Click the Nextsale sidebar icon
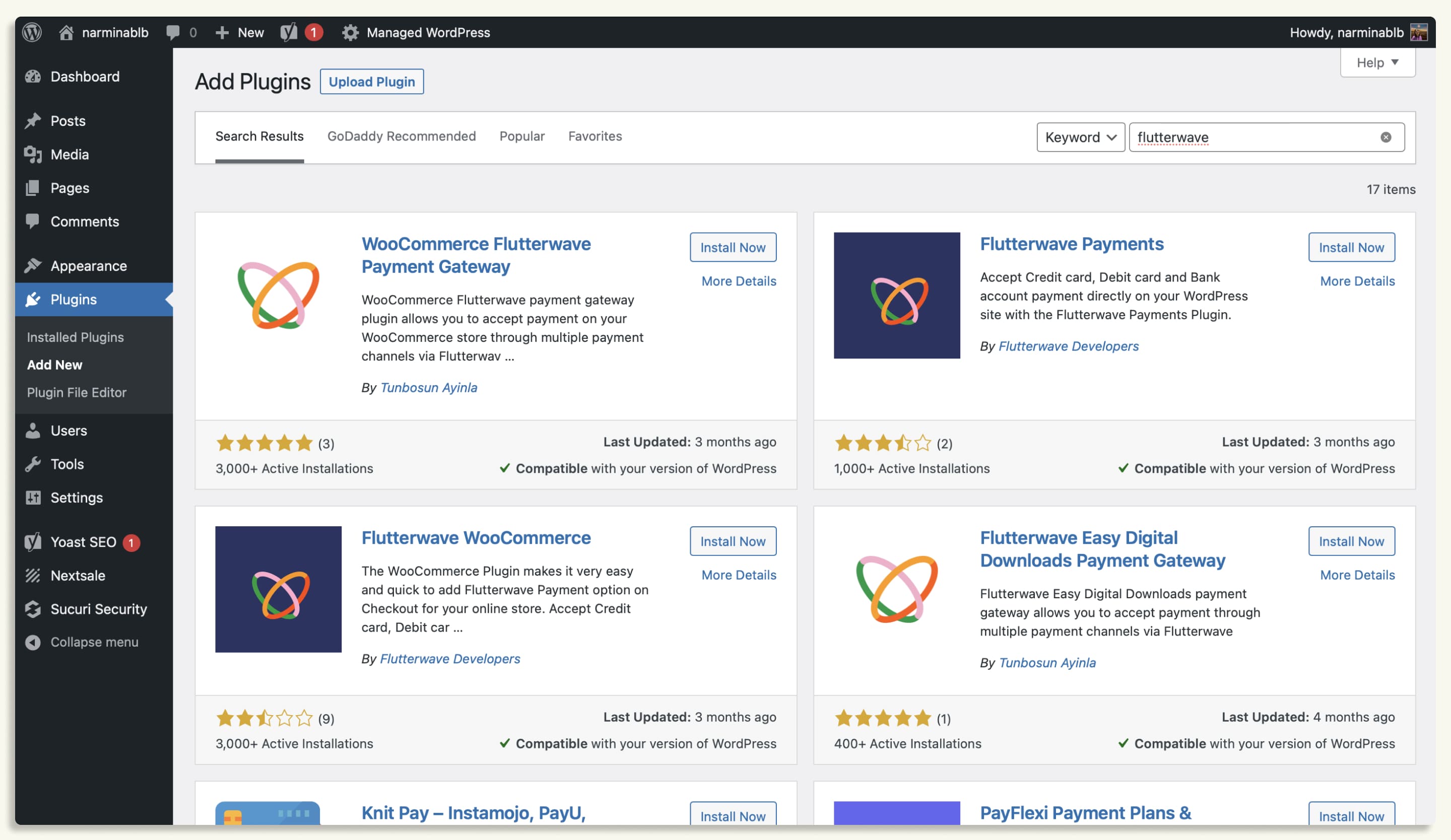 [x=33, y=575]
